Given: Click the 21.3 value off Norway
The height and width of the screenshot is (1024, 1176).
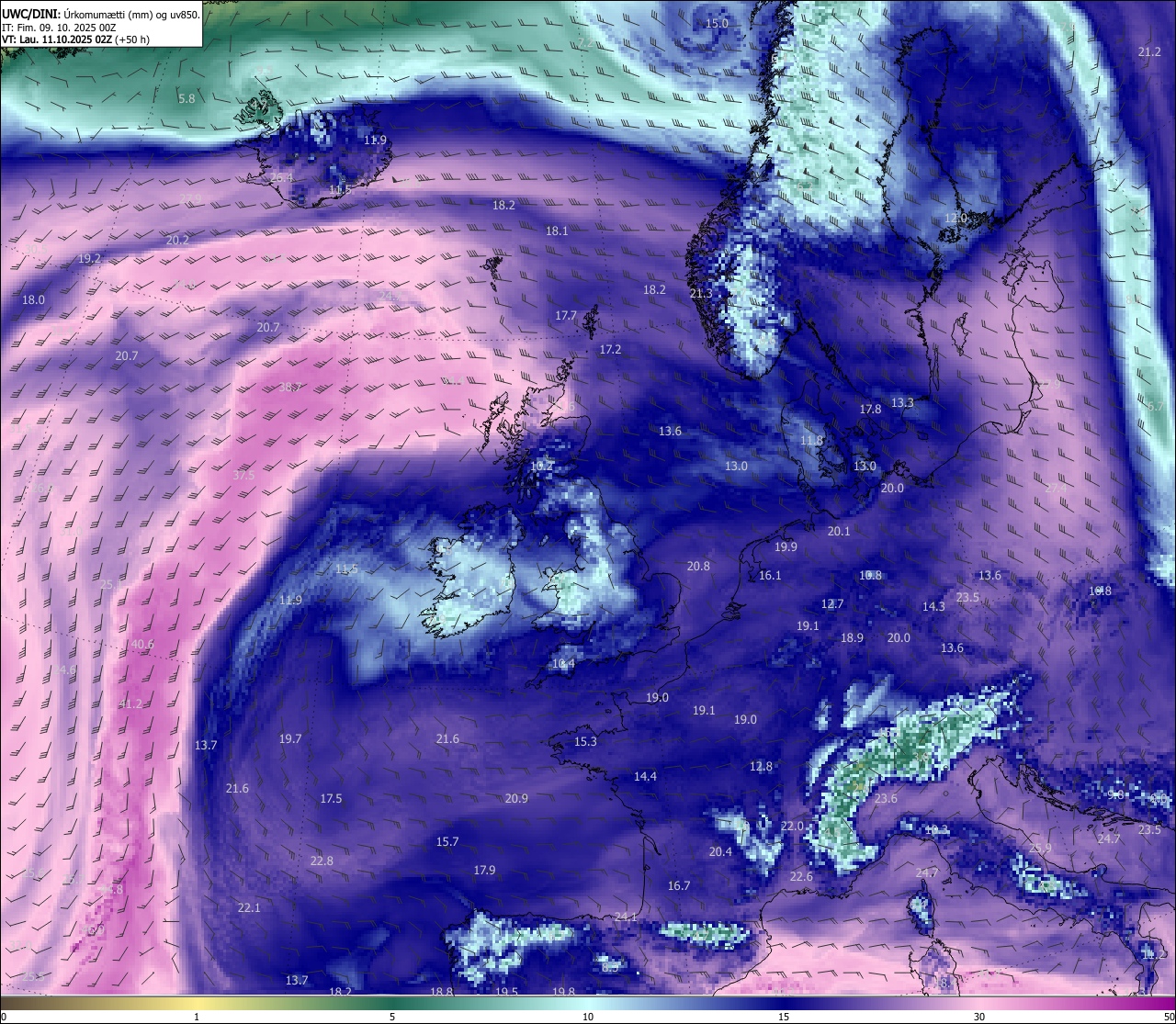Looking at the screenshot, I should pyautogui.click(x=700, y=294).
